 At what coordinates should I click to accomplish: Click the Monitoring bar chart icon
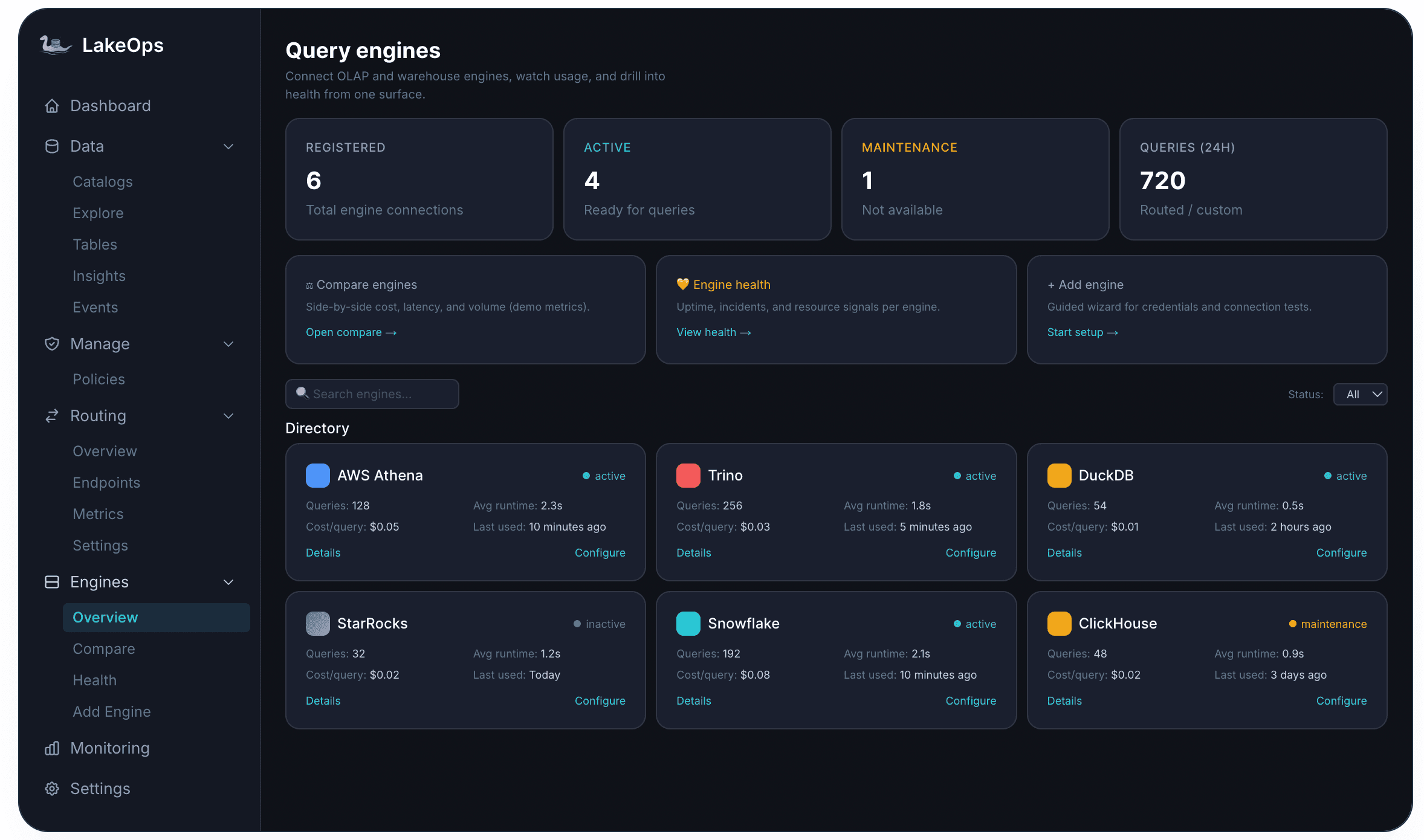(52, 748)
